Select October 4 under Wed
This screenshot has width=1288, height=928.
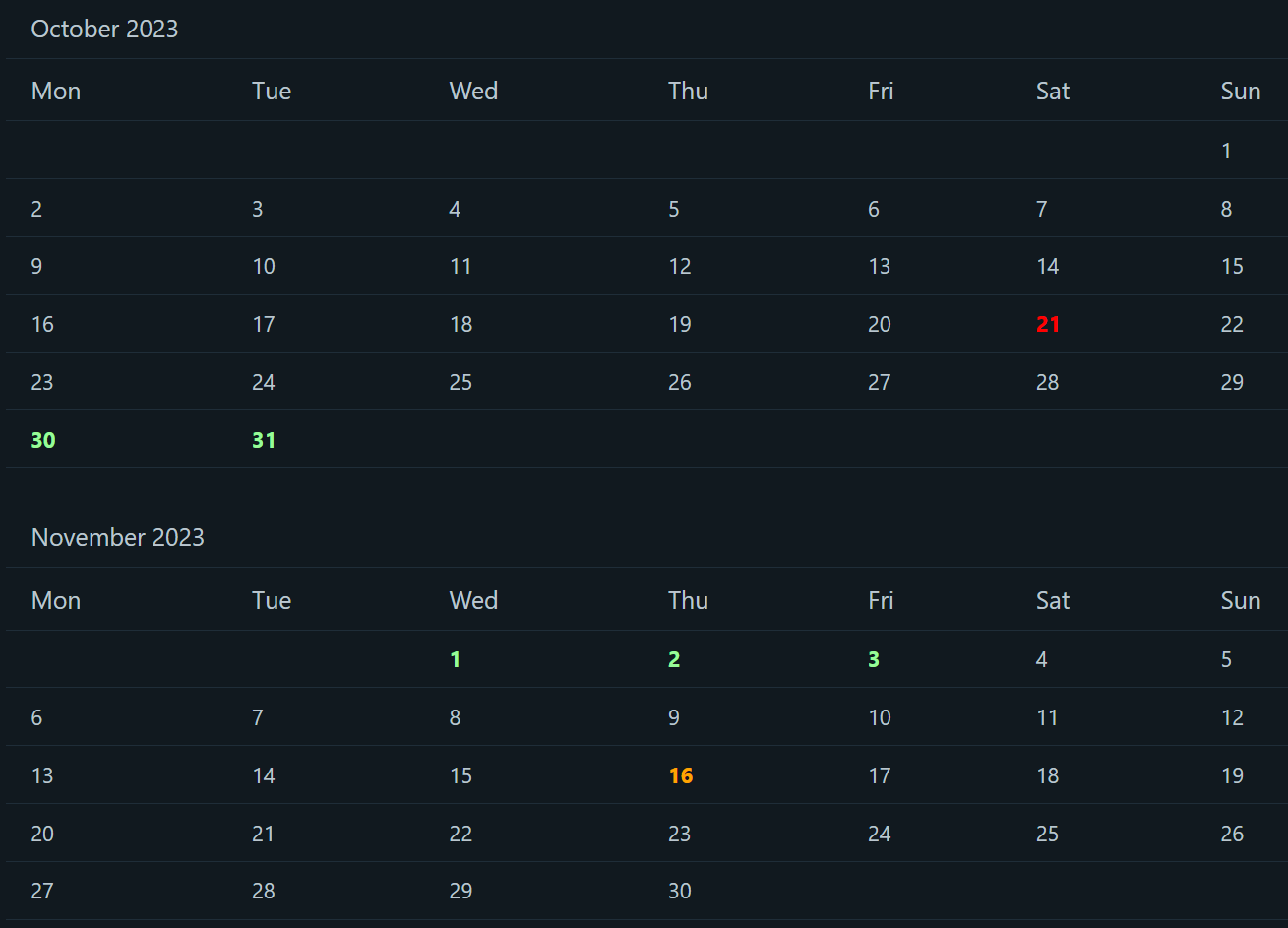click(455, 209)
